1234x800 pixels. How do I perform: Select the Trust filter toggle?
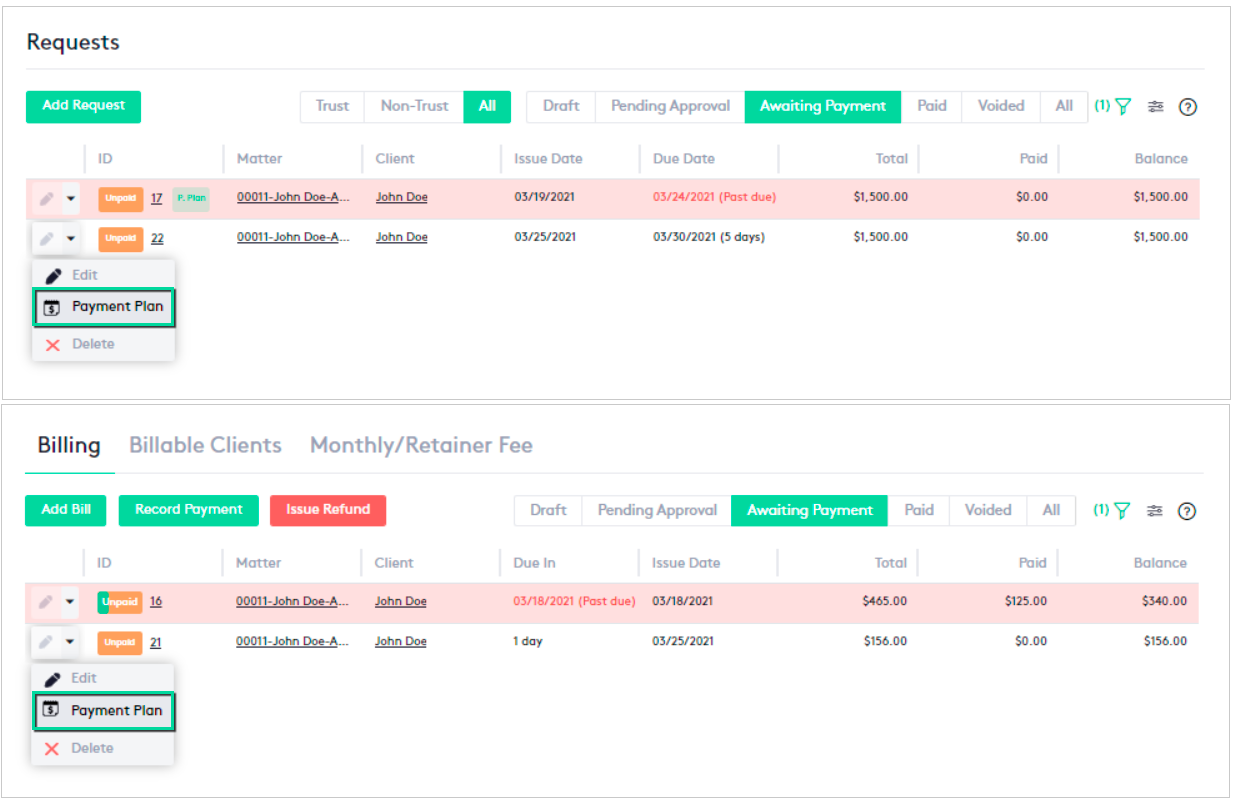tap(332, 106)
